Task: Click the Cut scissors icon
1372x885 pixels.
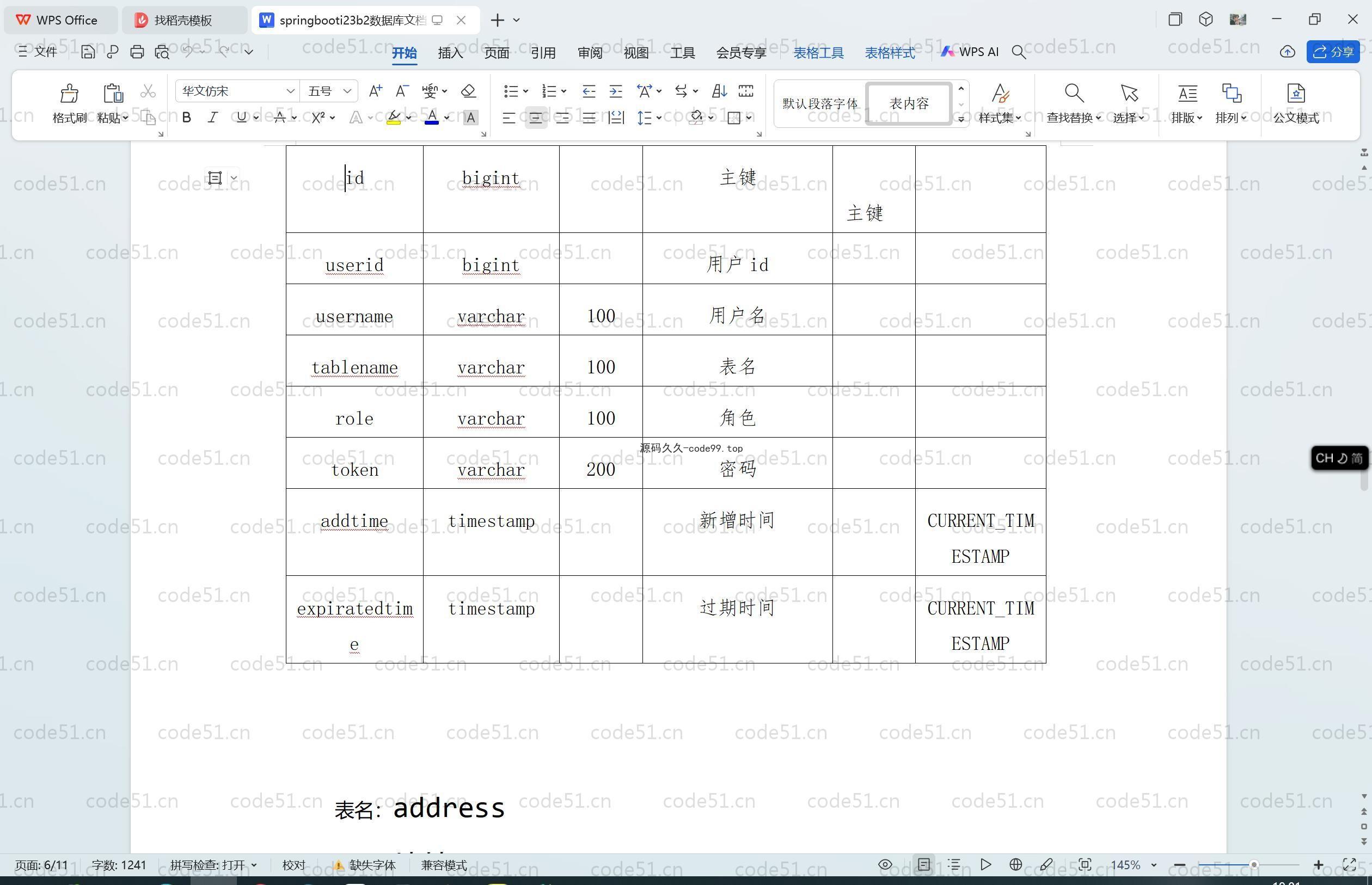Action: [x=148, y=91]
